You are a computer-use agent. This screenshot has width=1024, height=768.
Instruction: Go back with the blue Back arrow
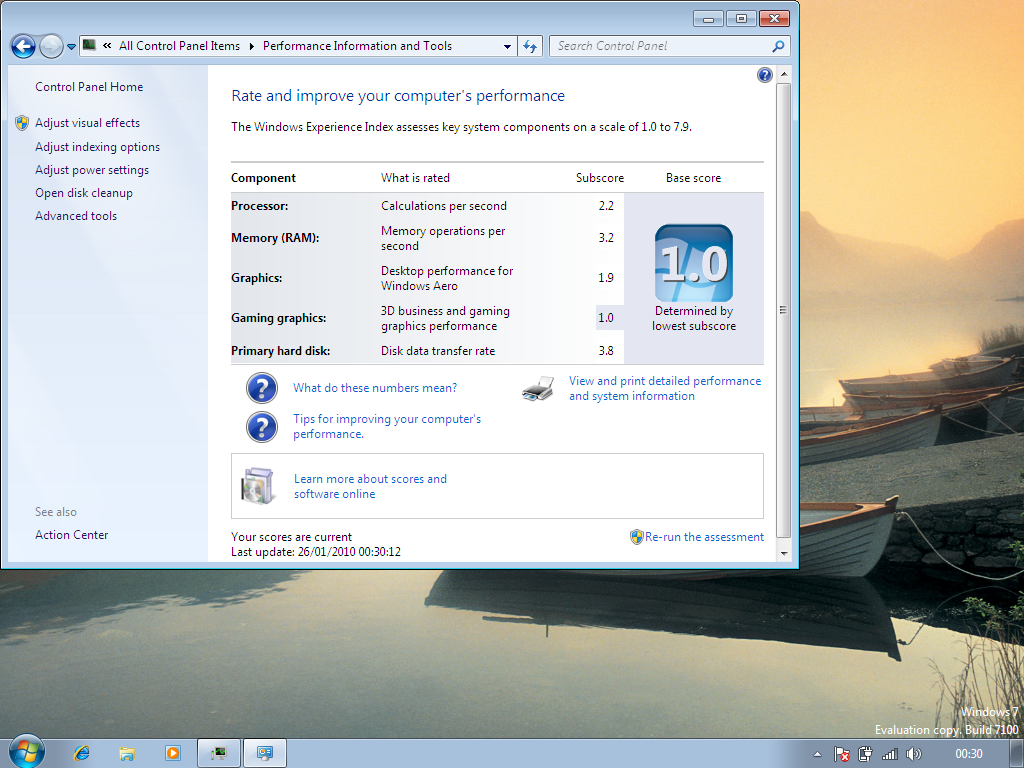(24, 46)
